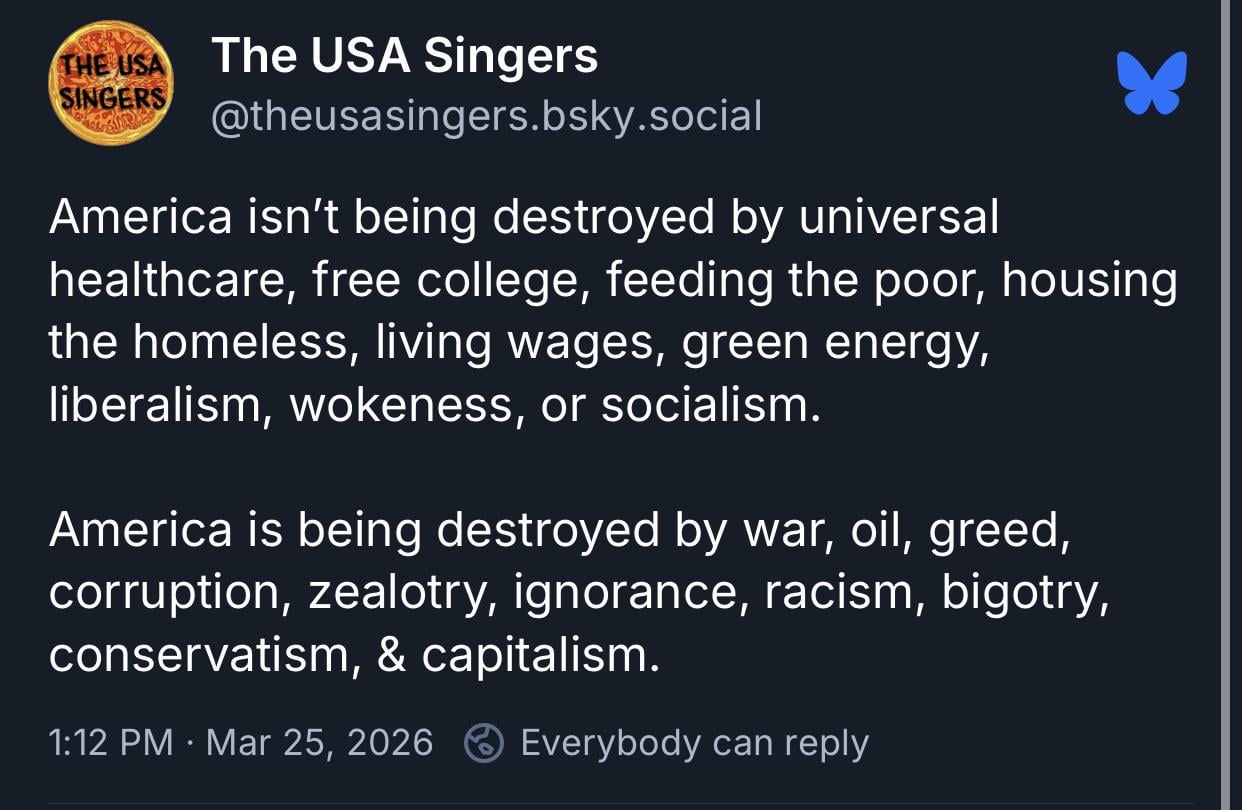1242x810 pixels.
Task: Click the Bluesky butterfly logo
Action: click(1152, 83)
